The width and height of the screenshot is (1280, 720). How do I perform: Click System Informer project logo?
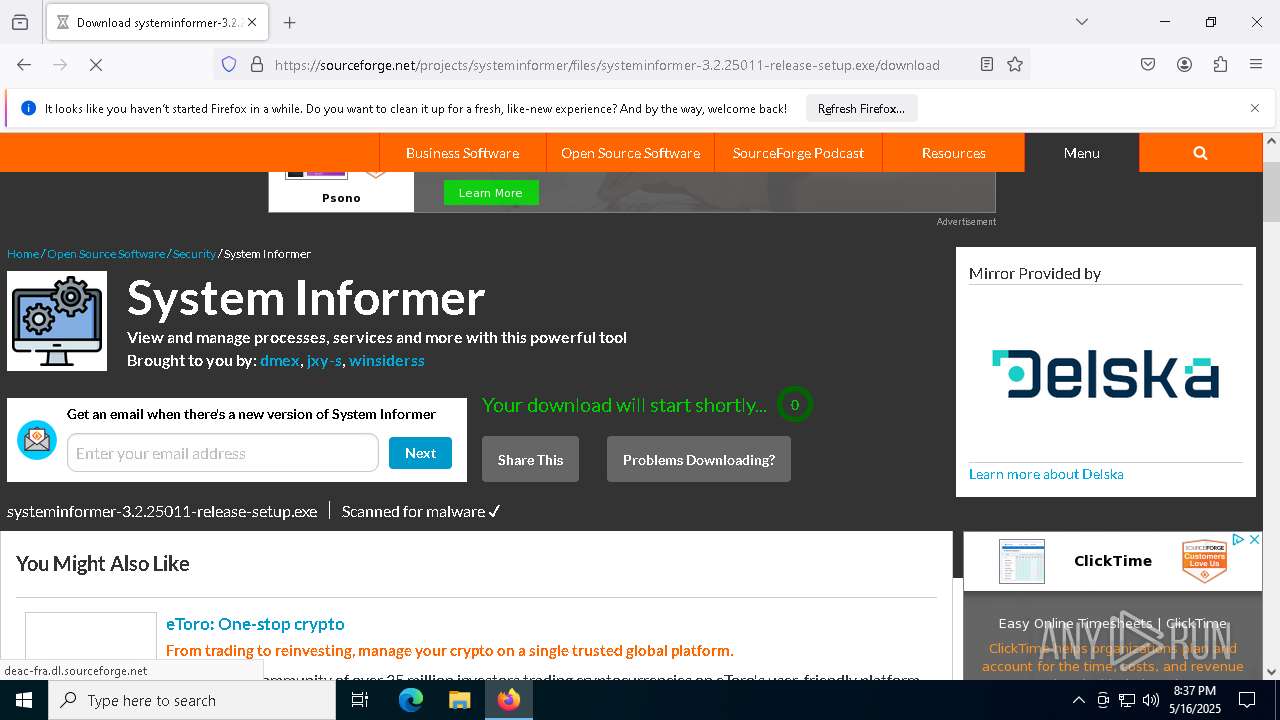(x=57, y=321)
